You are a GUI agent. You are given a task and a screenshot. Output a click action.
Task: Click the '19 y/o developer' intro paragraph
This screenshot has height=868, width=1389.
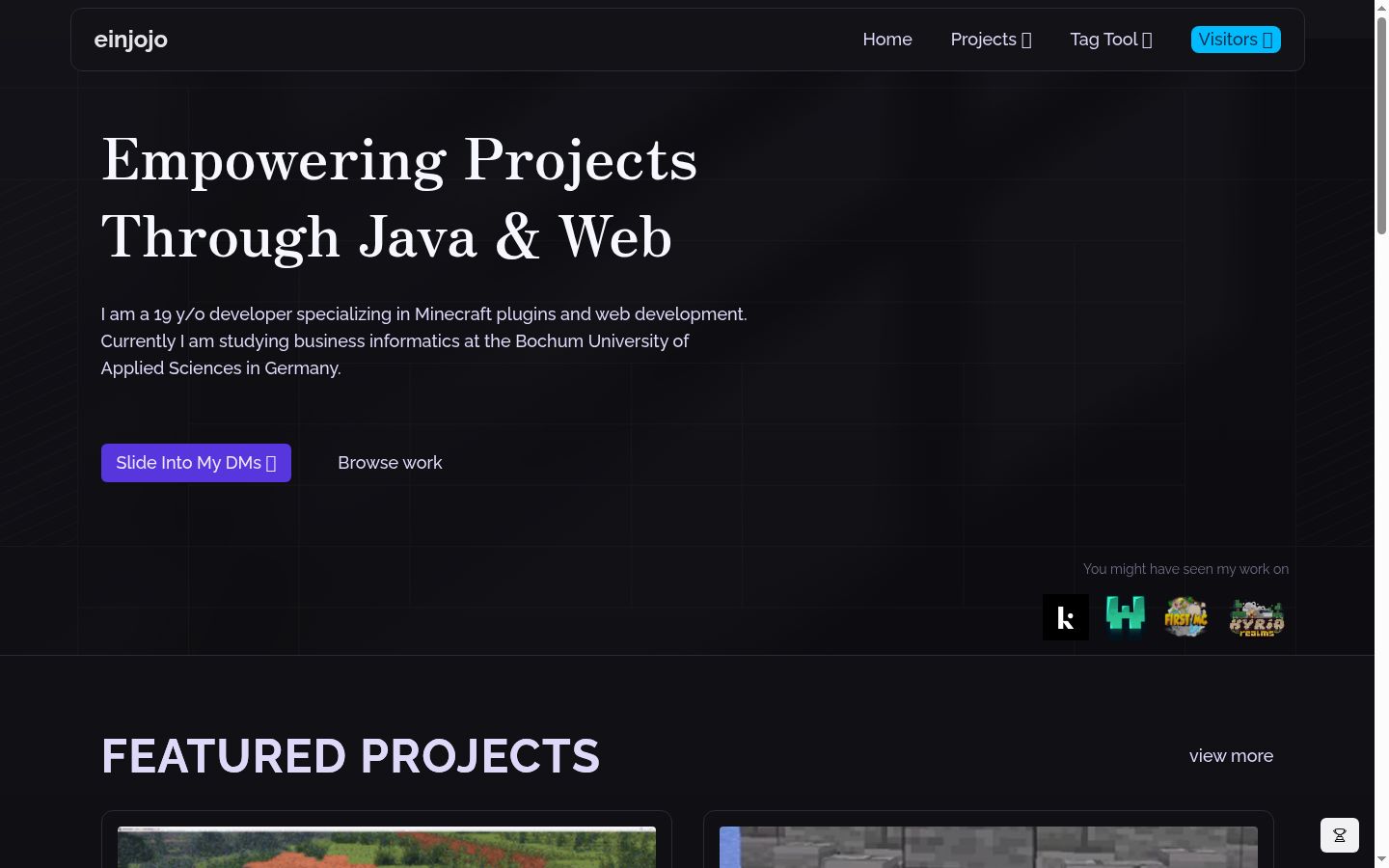(x=424, y=341)
